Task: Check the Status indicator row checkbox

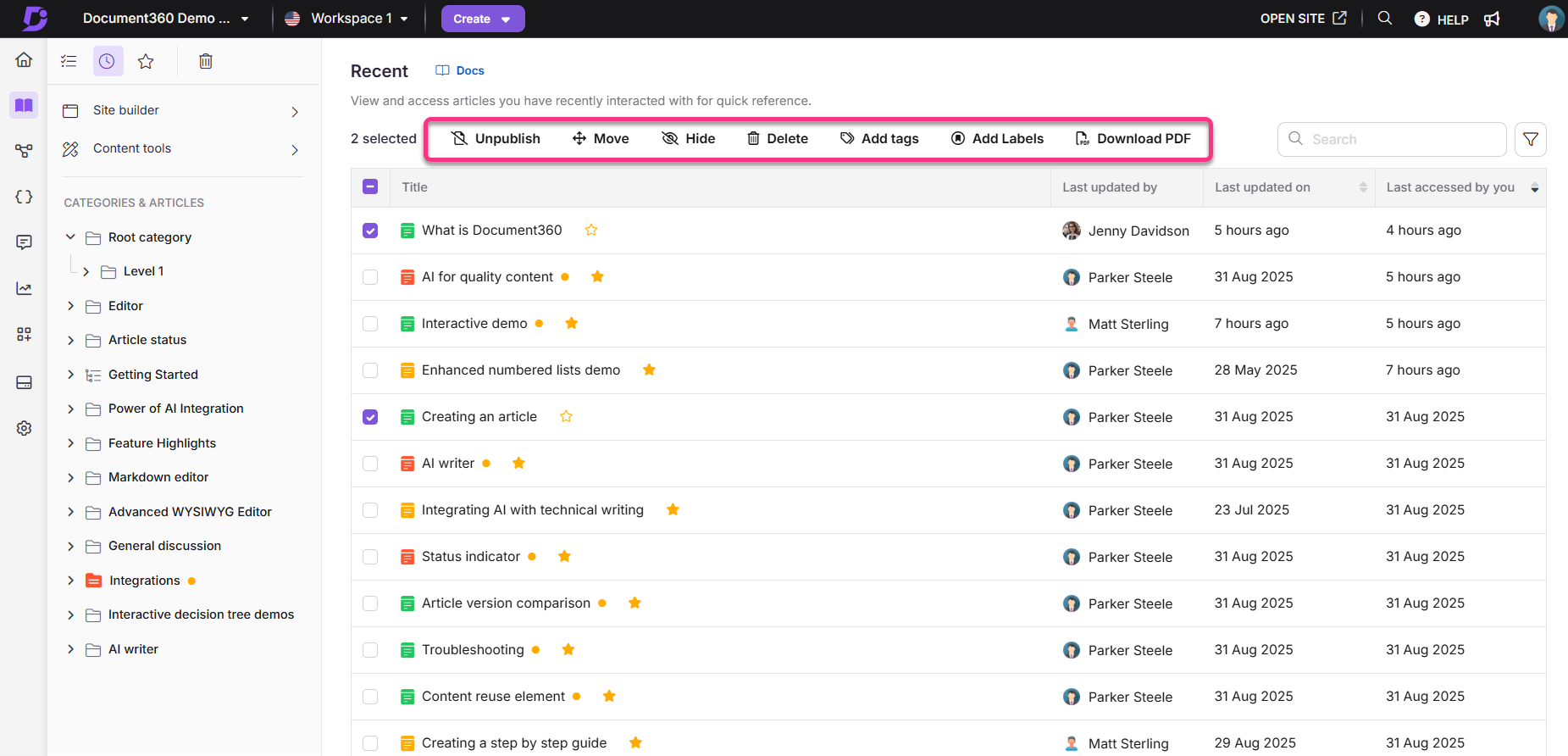Action: [370, 557]
